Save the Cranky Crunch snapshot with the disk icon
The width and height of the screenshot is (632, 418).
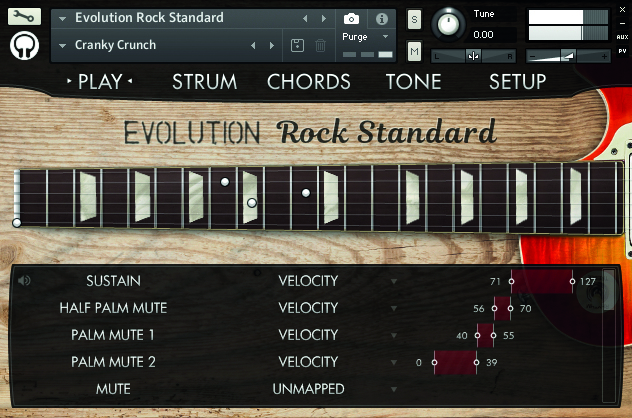tap(297, 45)
